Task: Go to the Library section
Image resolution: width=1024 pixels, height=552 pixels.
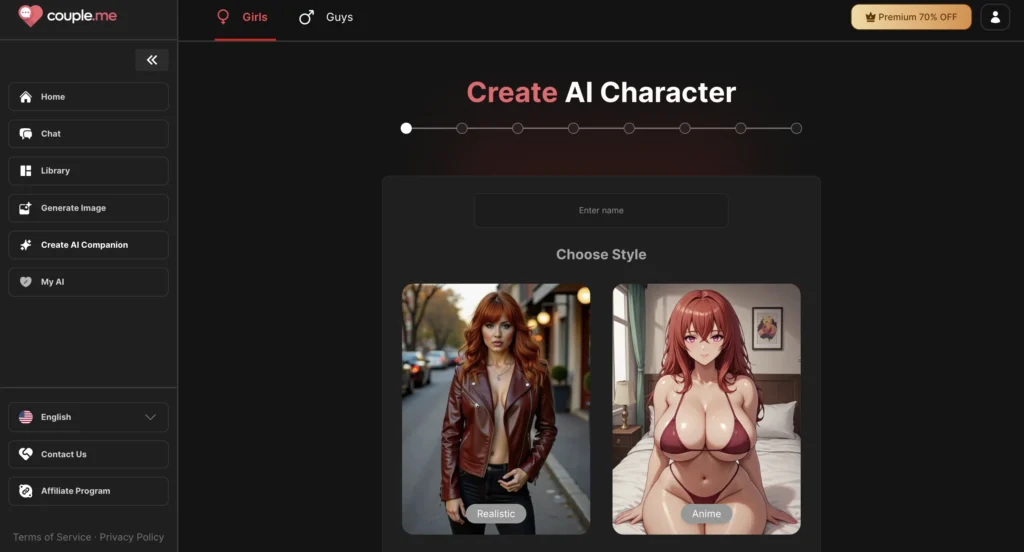Action: [x=88, y=171]
